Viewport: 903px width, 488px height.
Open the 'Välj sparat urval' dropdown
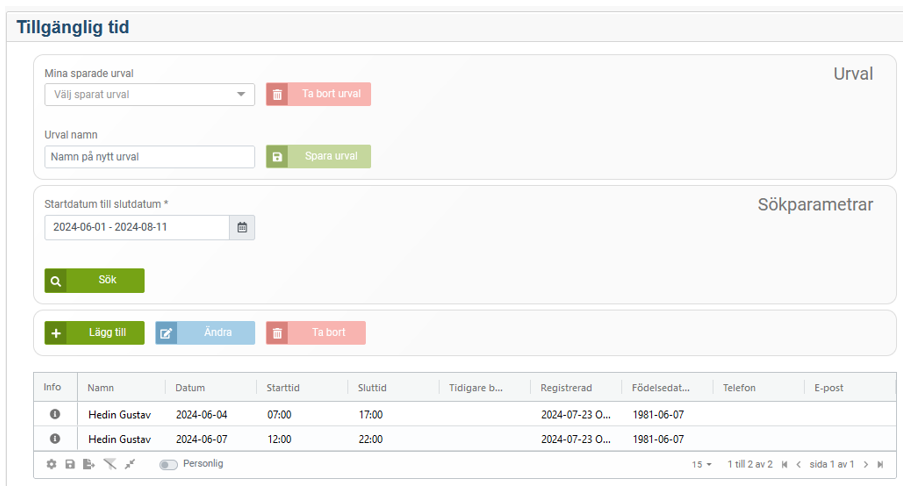149,95
